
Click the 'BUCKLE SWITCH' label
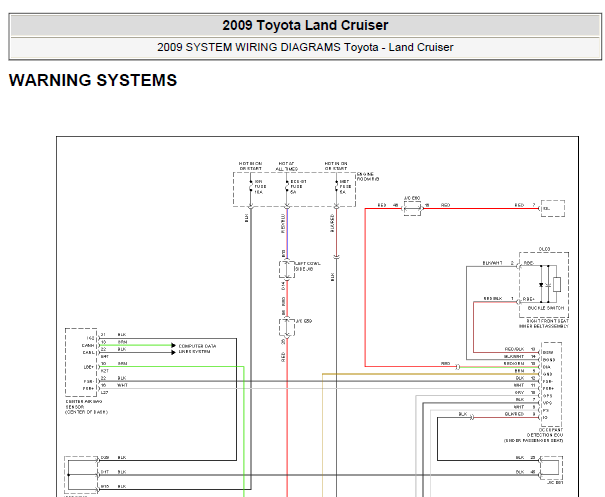click(x=546, y=308)
